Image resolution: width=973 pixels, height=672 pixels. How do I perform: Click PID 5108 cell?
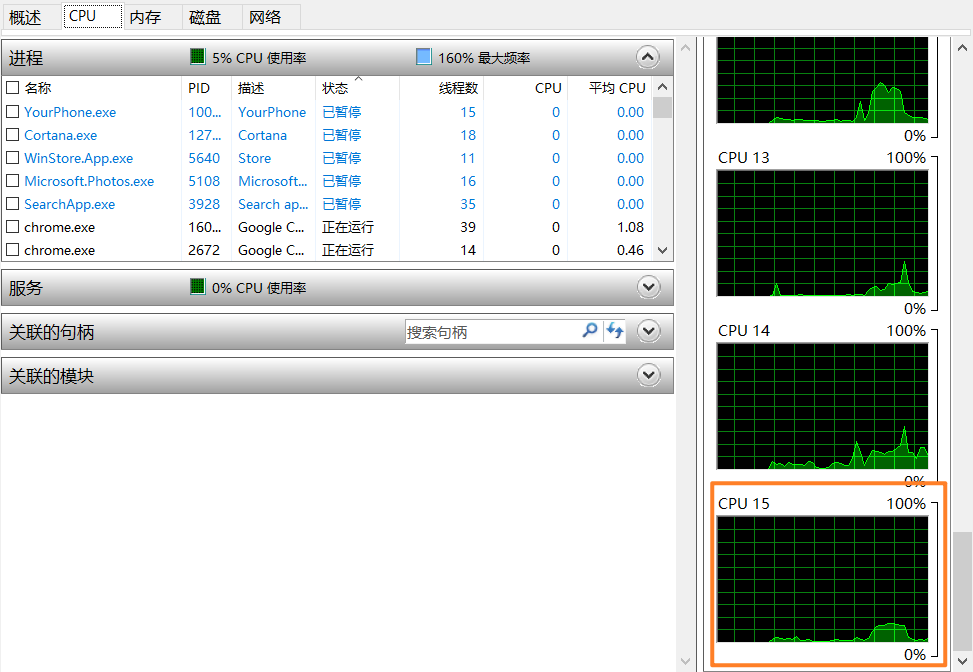(x=204, y=181)
